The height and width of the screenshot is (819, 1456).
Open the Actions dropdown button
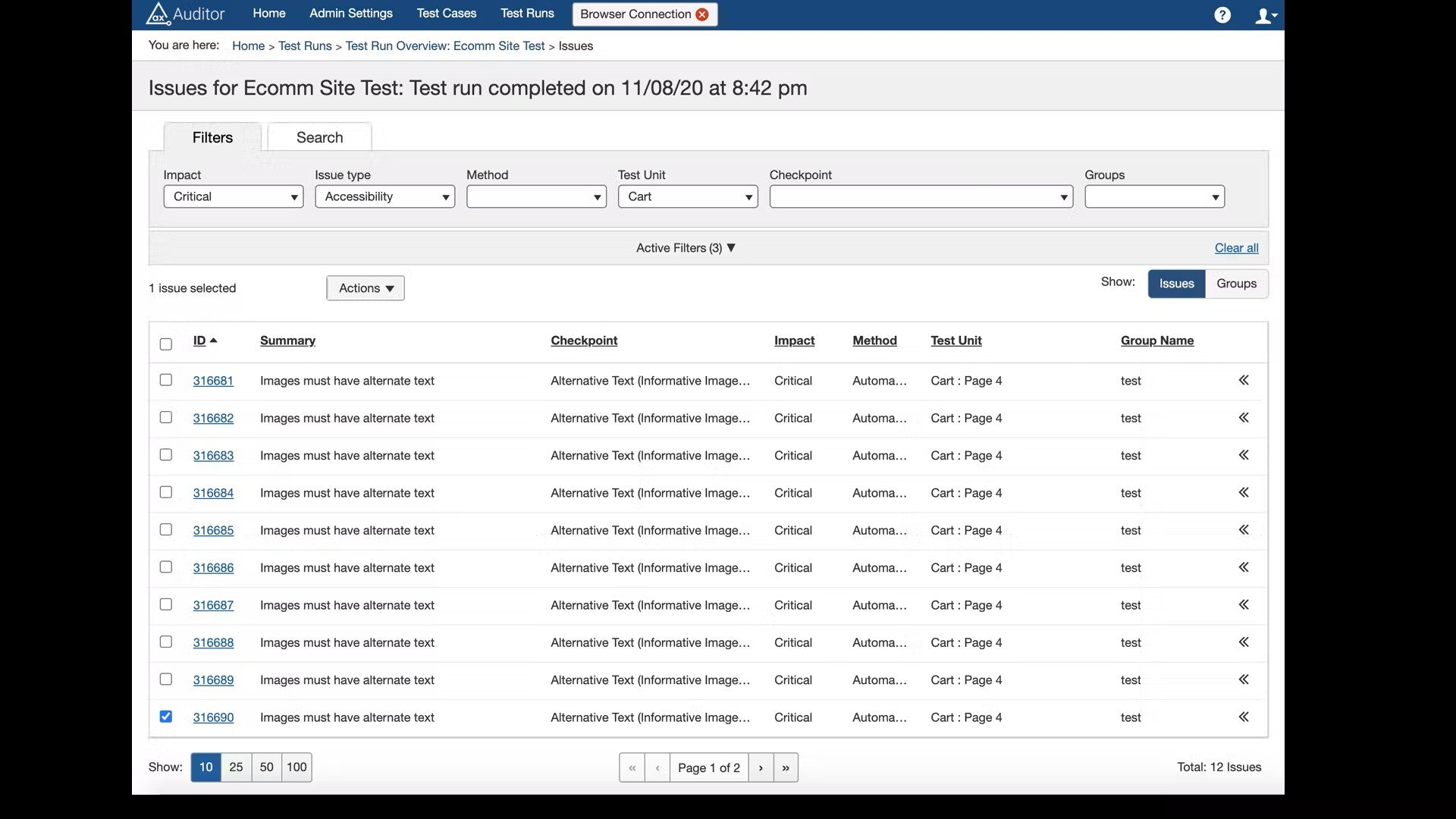366,288
